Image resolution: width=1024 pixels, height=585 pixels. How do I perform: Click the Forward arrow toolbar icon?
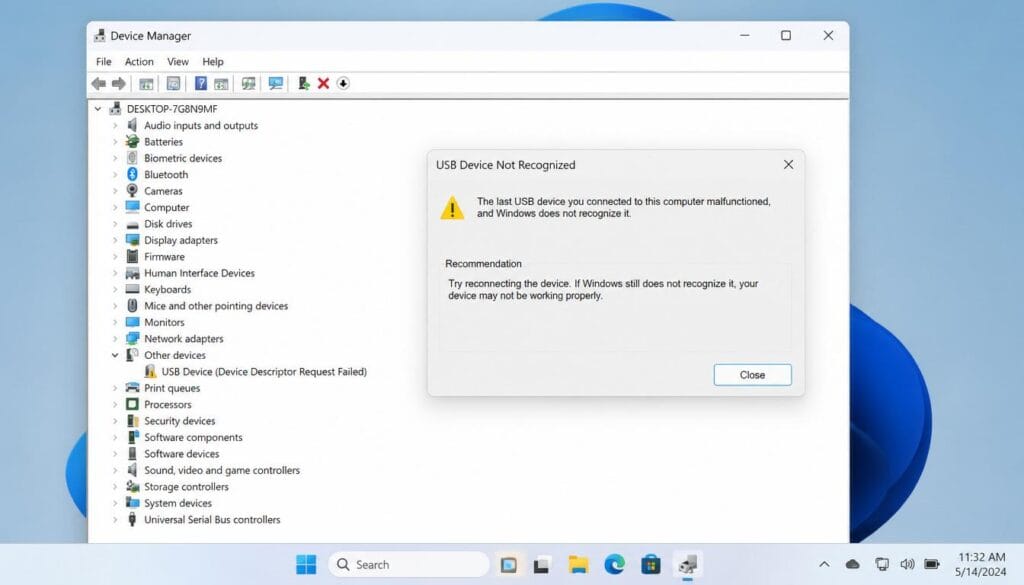click(119, 84)
